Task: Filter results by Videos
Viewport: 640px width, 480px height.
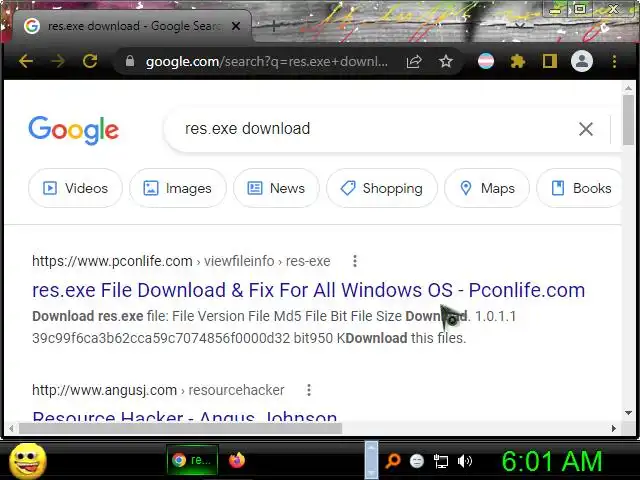Action: [x=76, y=188]
